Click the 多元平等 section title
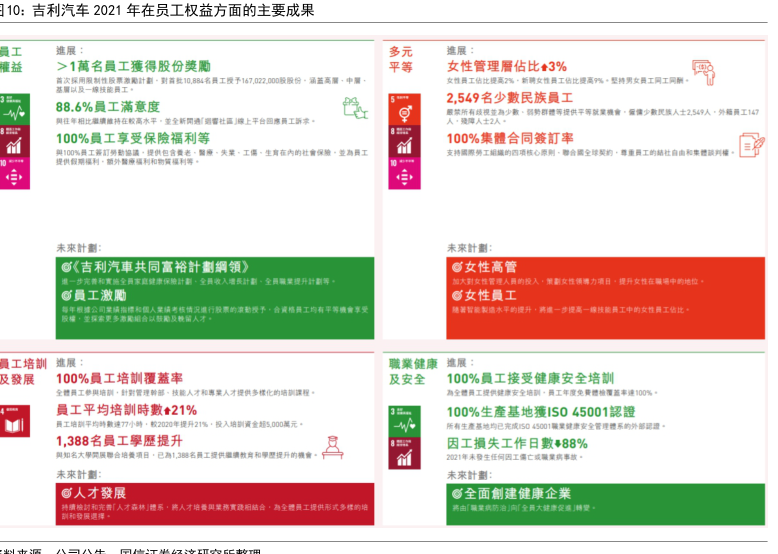Viewport: 778px width, 554px height. (x=402, y=59)
